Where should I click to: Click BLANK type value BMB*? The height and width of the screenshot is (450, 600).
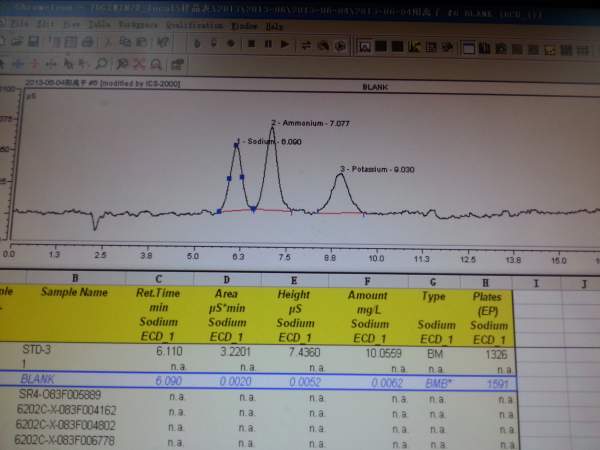pyautogui.click(x=438, y=383)
